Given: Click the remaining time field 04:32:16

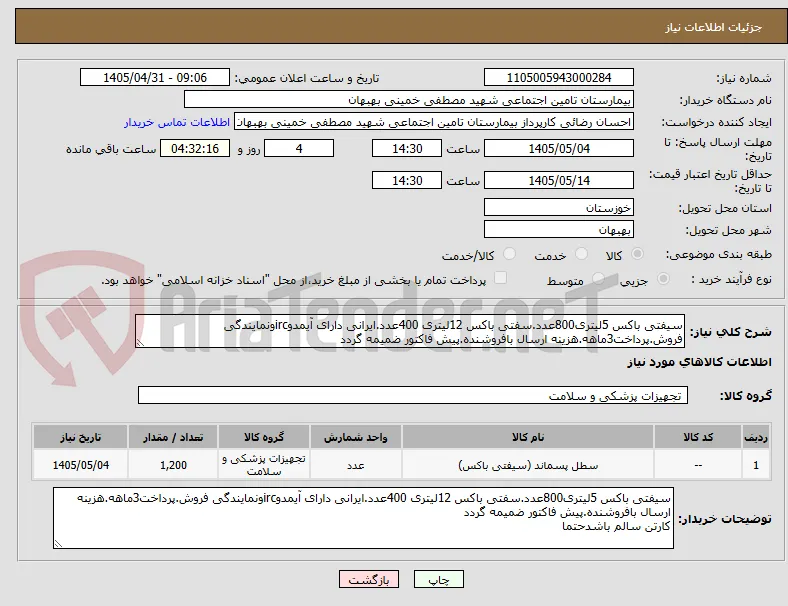Looking at the screenshot, I should coord(195,148).
